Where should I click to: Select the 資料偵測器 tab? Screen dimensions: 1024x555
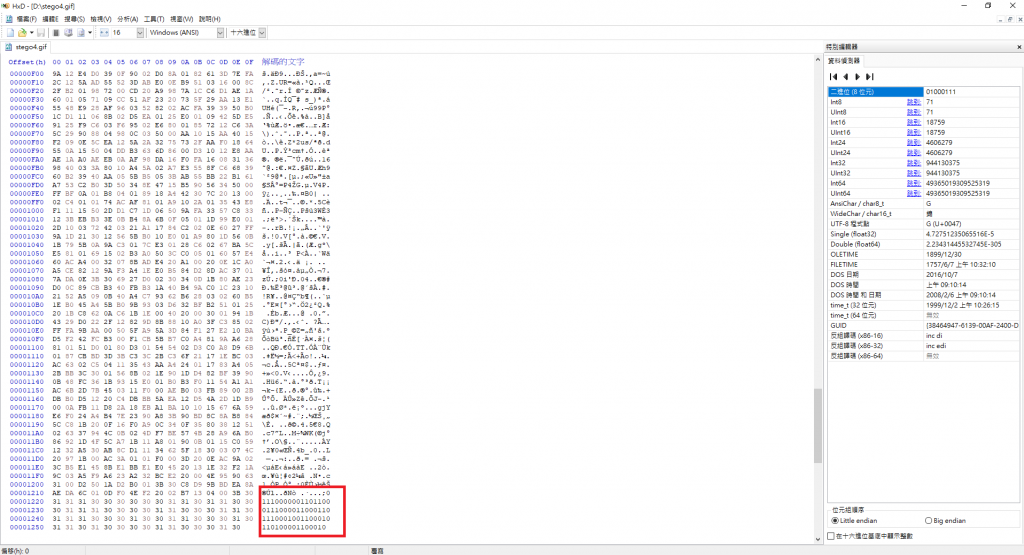point(844,61)
